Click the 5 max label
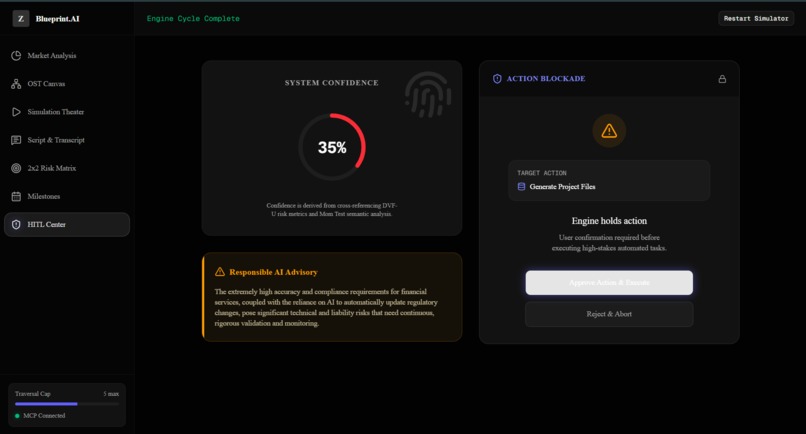The image size is (806, 434). pyautogui.click(x=111, y=394)
